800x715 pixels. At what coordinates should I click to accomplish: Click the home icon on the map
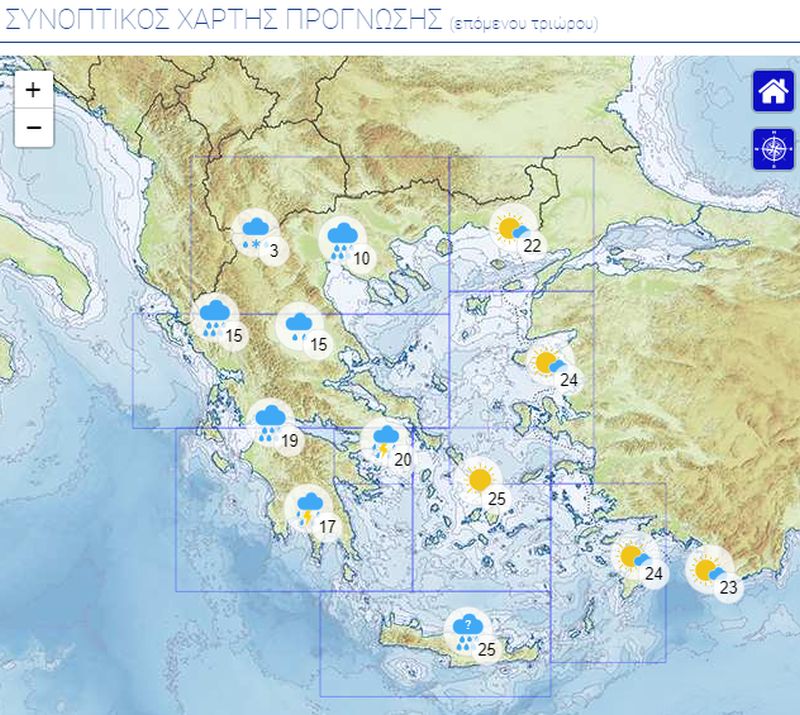pos(773,92)
